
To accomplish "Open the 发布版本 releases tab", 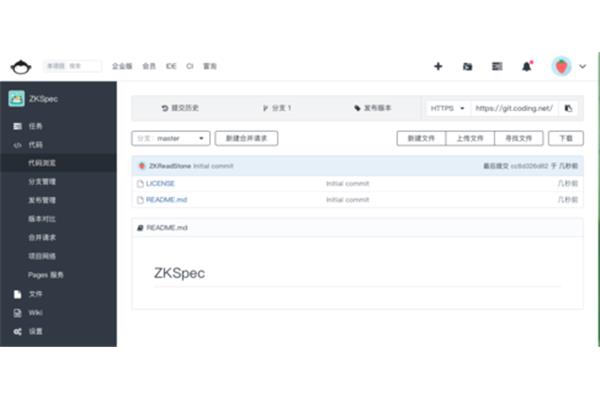I will [372, 108].
